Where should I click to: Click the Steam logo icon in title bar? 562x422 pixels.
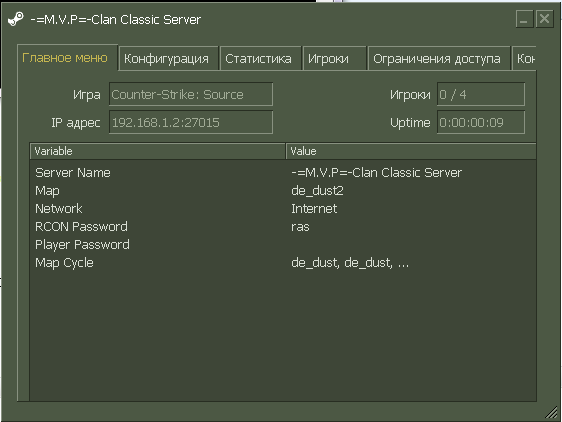point(16,19)
